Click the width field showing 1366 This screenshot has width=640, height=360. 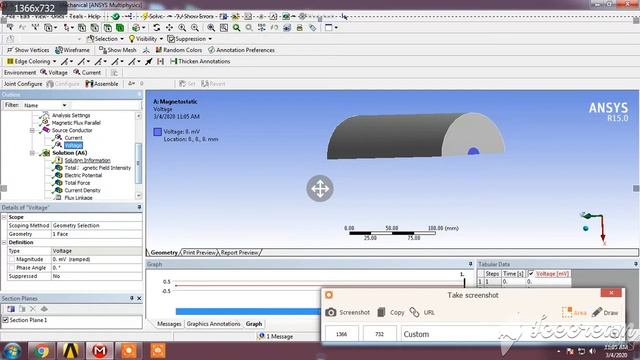pyautogui.click(x=342, y=334)
